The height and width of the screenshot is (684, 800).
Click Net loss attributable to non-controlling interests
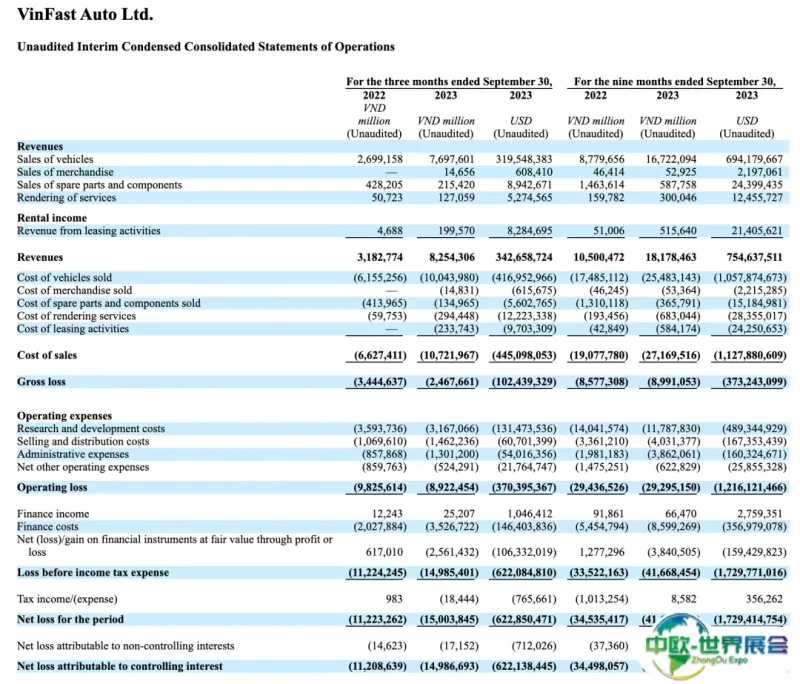(126, 646)
